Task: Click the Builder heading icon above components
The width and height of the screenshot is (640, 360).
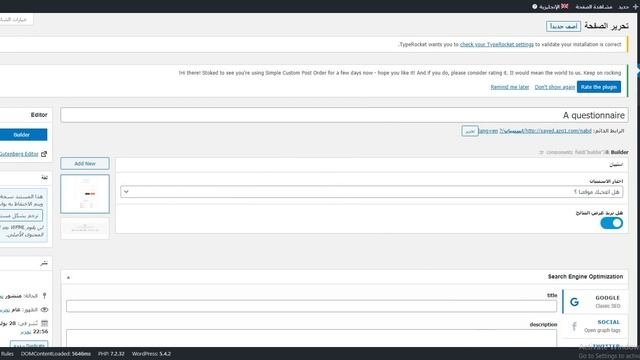Action: pos(607,152)
